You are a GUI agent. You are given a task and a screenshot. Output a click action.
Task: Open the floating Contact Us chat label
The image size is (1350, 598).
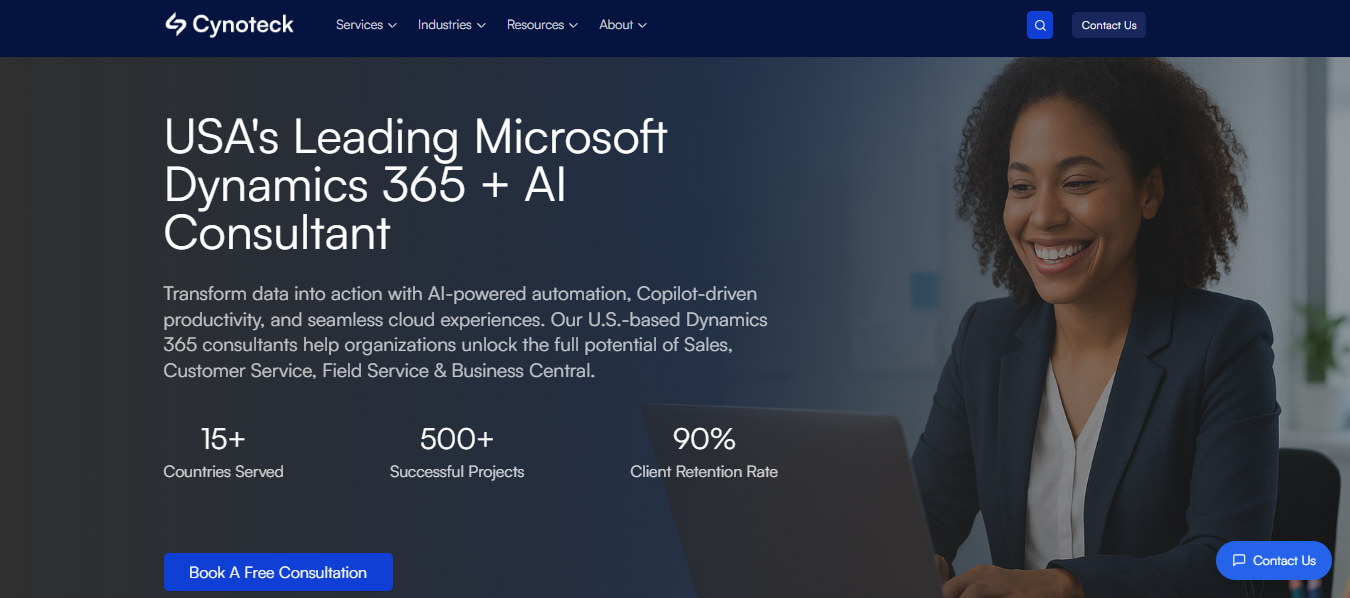coord(1284,561)
